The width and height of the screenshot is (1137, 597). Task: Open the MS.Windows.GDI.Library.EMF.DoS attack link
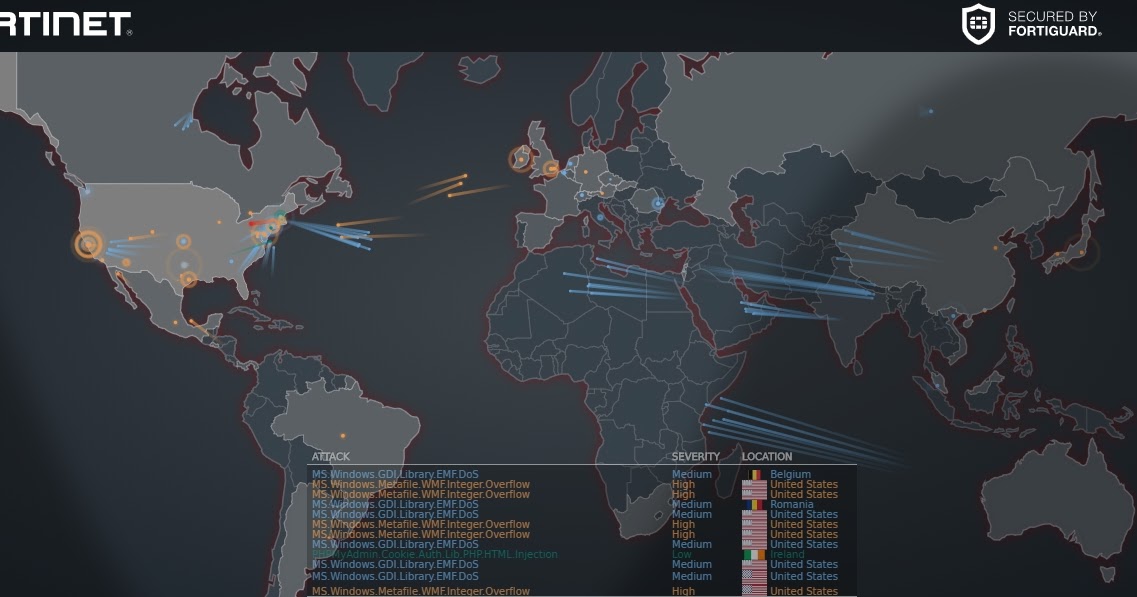click(396, 474)
